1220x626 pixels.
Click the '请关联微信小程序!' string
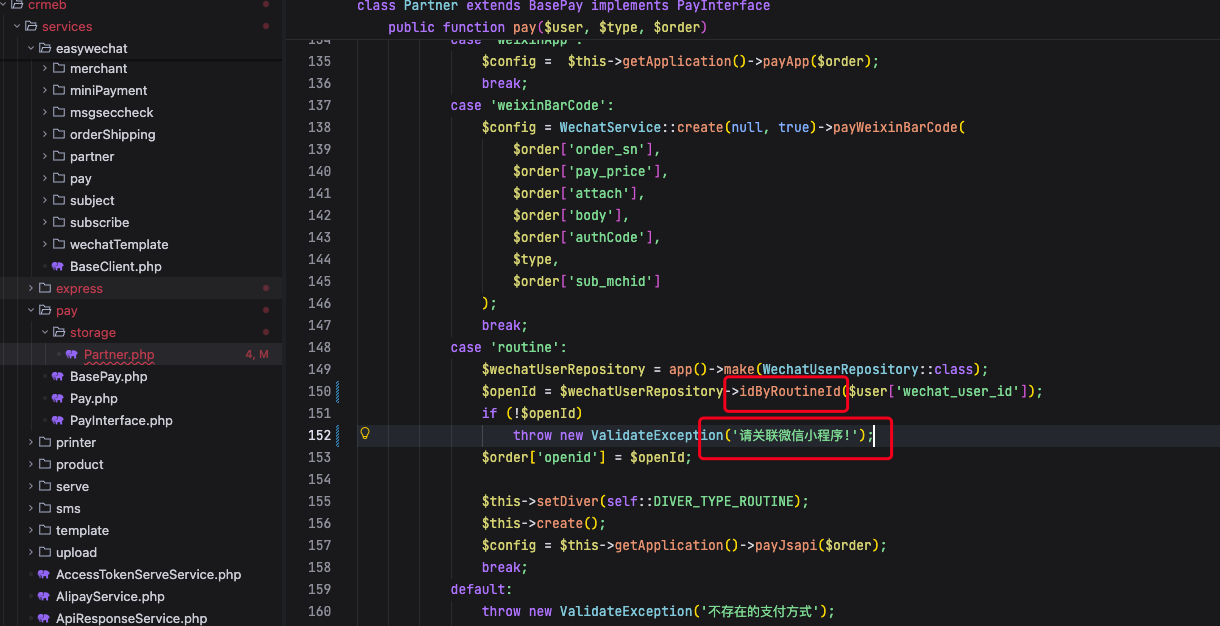click(x=795, y=435)
